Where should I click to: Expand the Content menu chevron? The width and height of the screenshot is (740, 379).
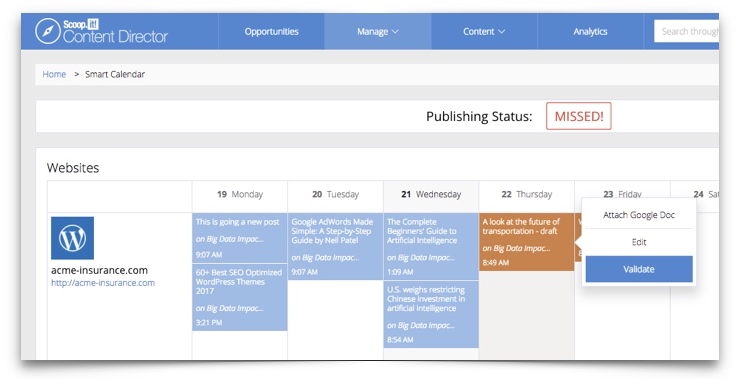point(502,32)
